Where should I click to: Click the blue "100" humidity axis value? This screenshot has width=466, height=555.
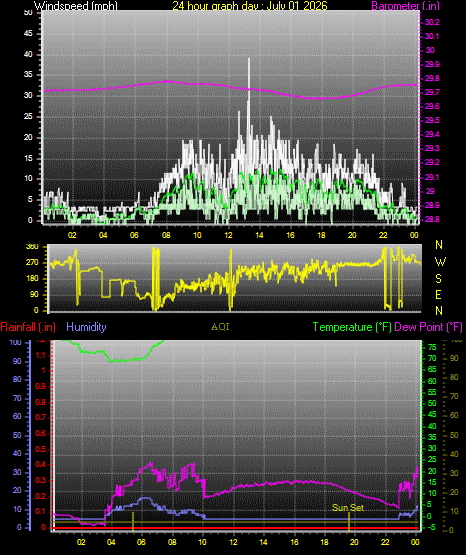[16, 343]
